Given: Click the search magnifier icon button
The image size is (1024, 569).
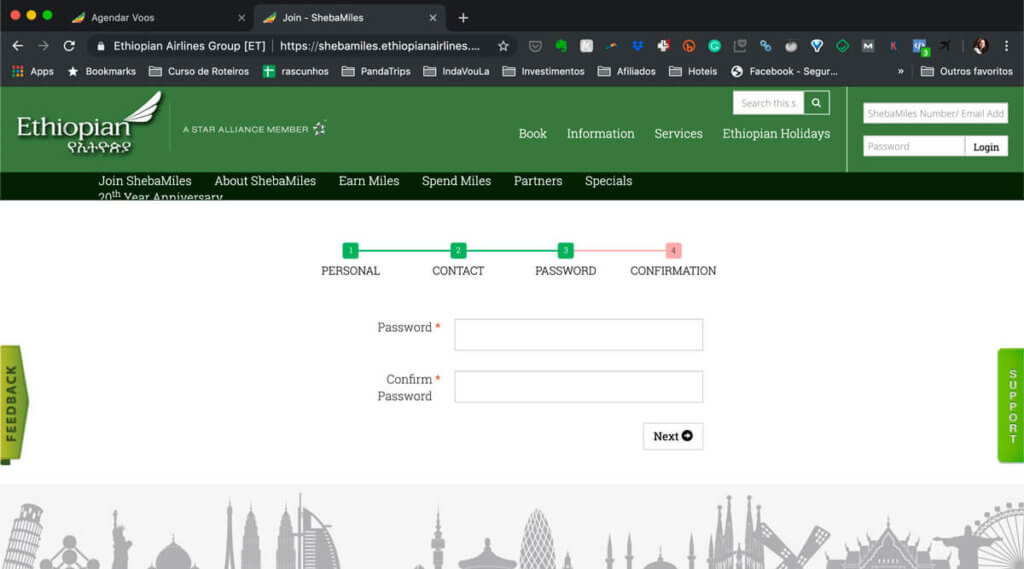Looking at the screenshot, I should pyautogui.click(x=816, y=103).
